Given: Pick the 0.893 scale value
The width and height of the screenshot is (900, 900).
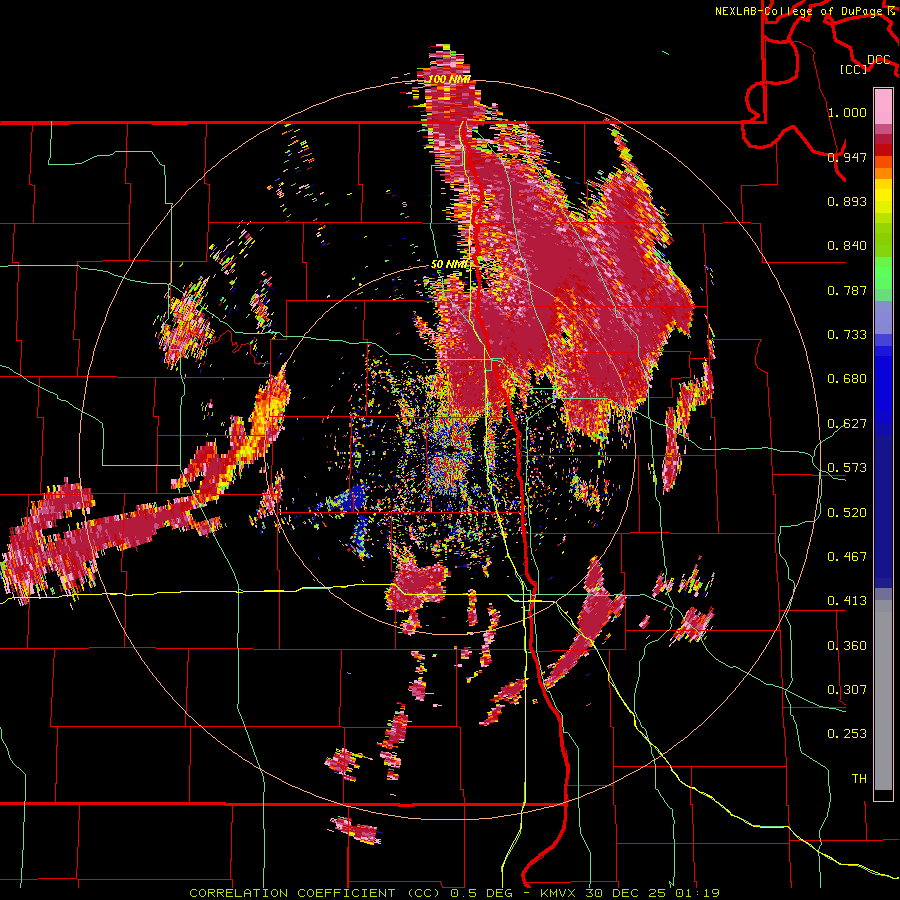Looking at the screenshot, I should pyautogui.click(x=847, y=201).
